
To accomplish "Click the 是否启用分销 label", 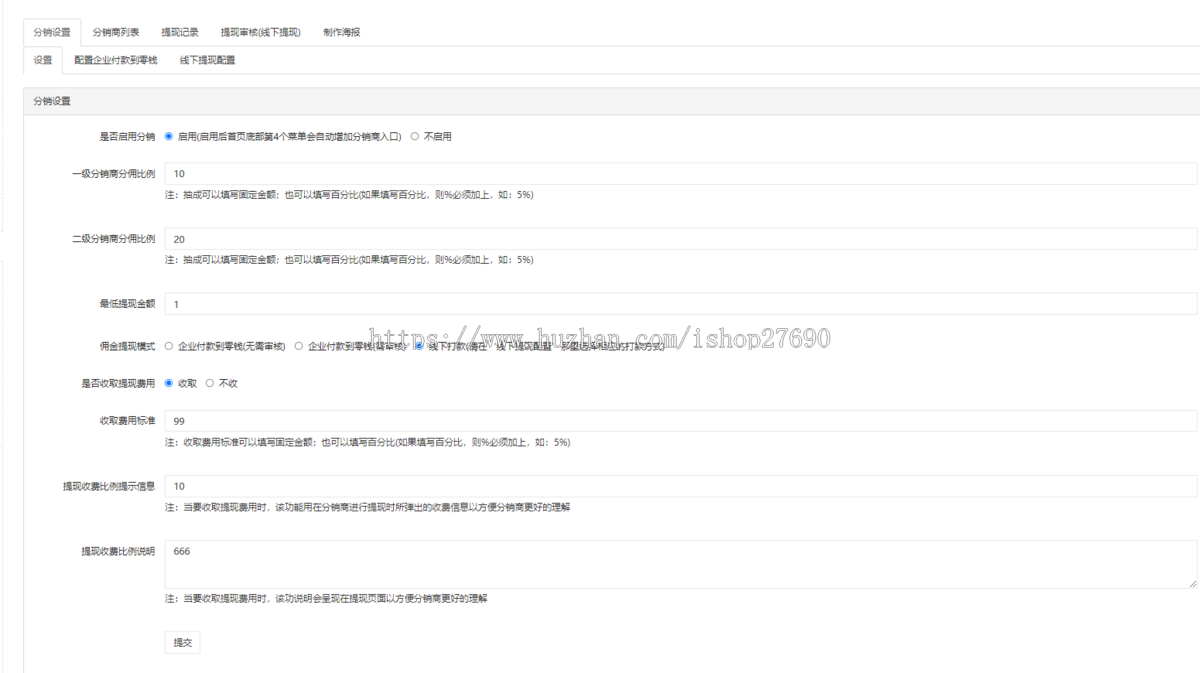I will point(127,136).
